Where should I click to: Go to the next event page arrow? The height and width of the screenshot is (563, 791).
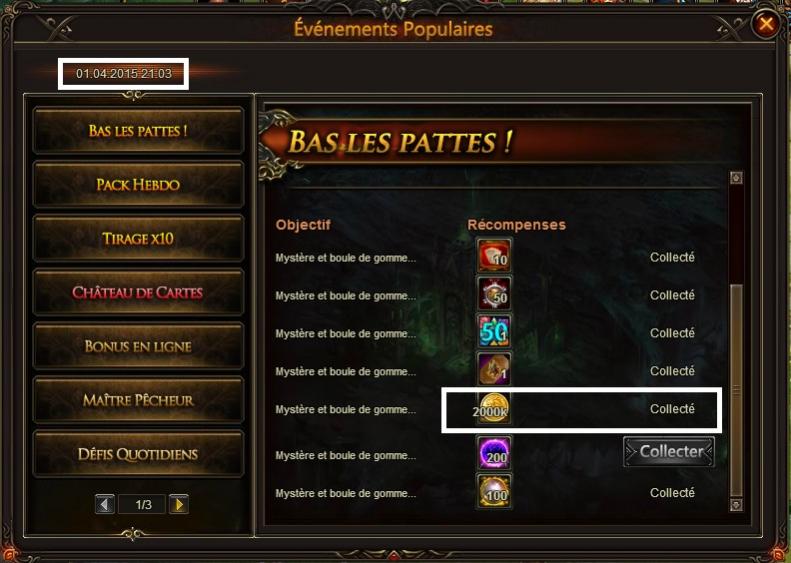tap(179, 504)
